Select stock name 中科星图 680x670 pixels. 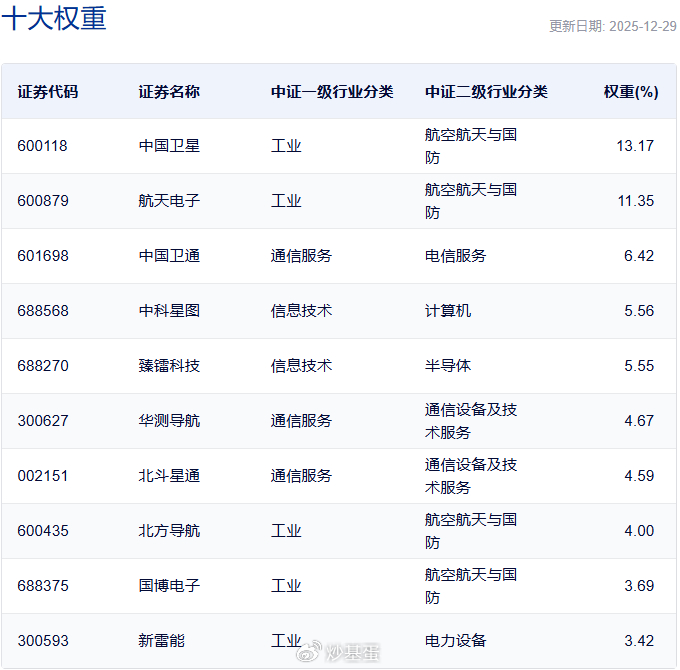[x=169, y=311]
